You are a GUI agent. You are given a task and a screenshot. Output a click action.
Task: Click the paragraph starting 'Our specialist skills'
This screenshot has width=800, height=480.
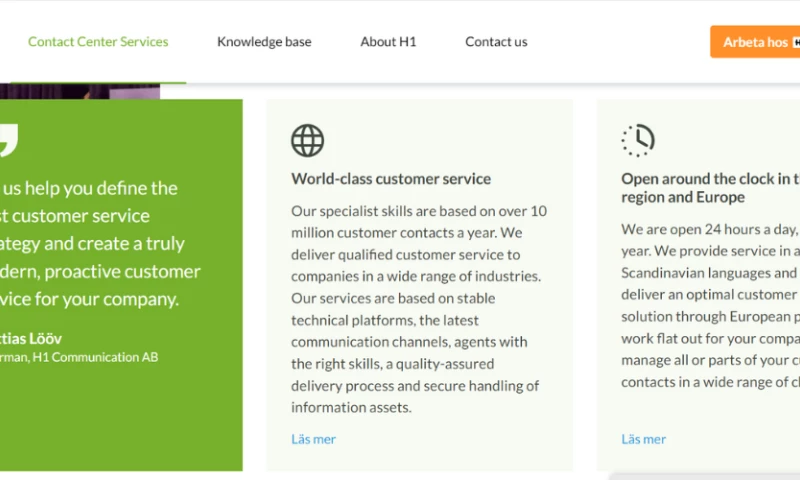click(418, 309)
